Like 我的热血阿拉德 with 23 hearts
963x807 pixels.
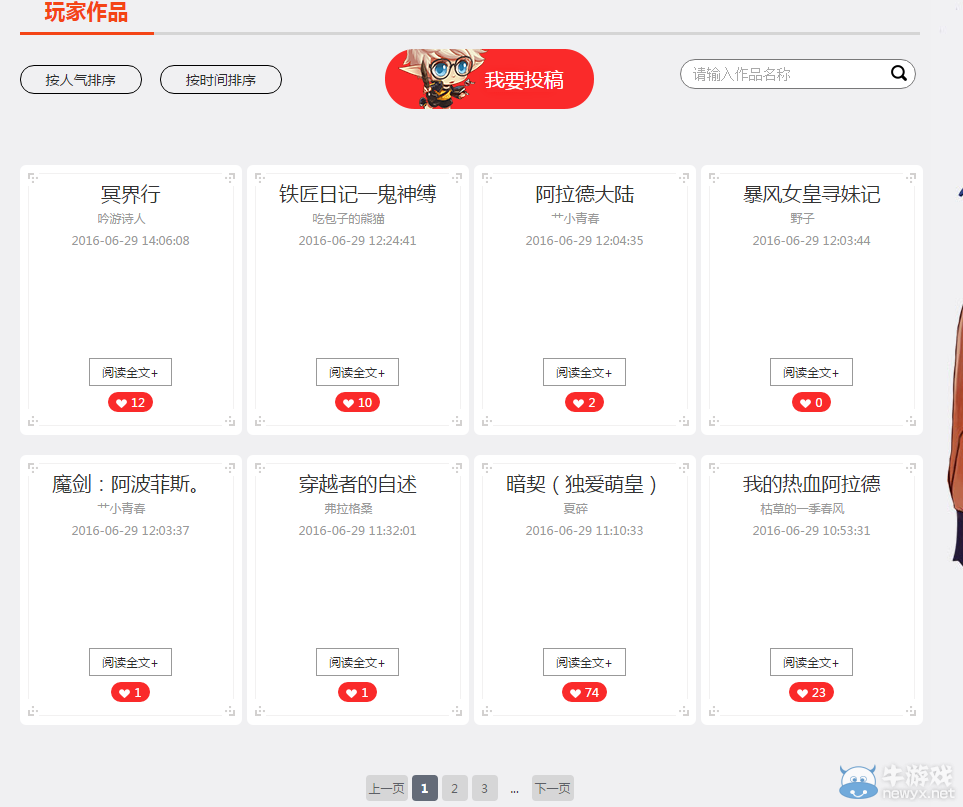(811, 693)
